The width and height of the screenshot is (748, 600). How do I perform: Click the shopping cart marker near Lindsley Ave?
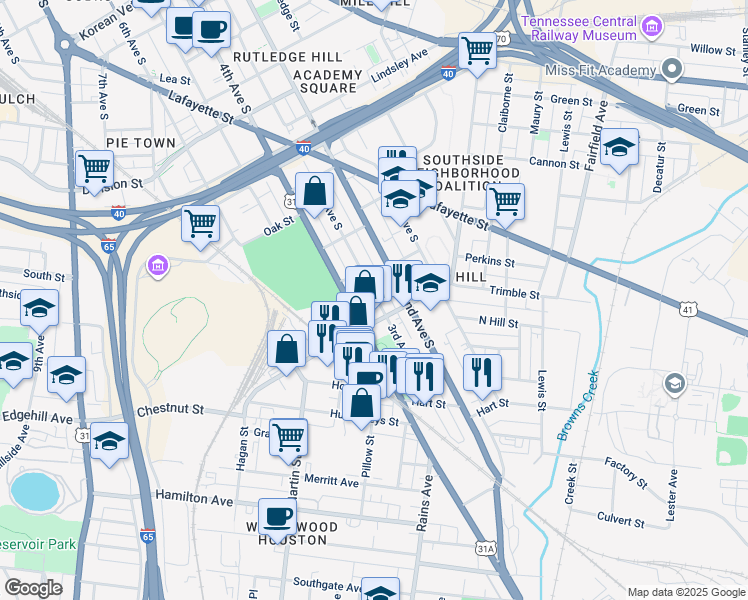click(x=478, y=50)
